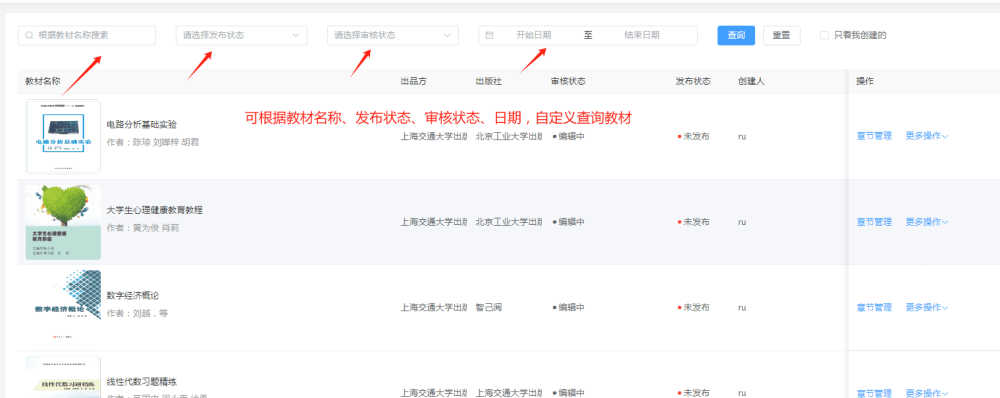Image resolution: width=1000 pixels, height=398 pixels.
Task: Click the 教材名称 column header
Action: coord(43,81)
